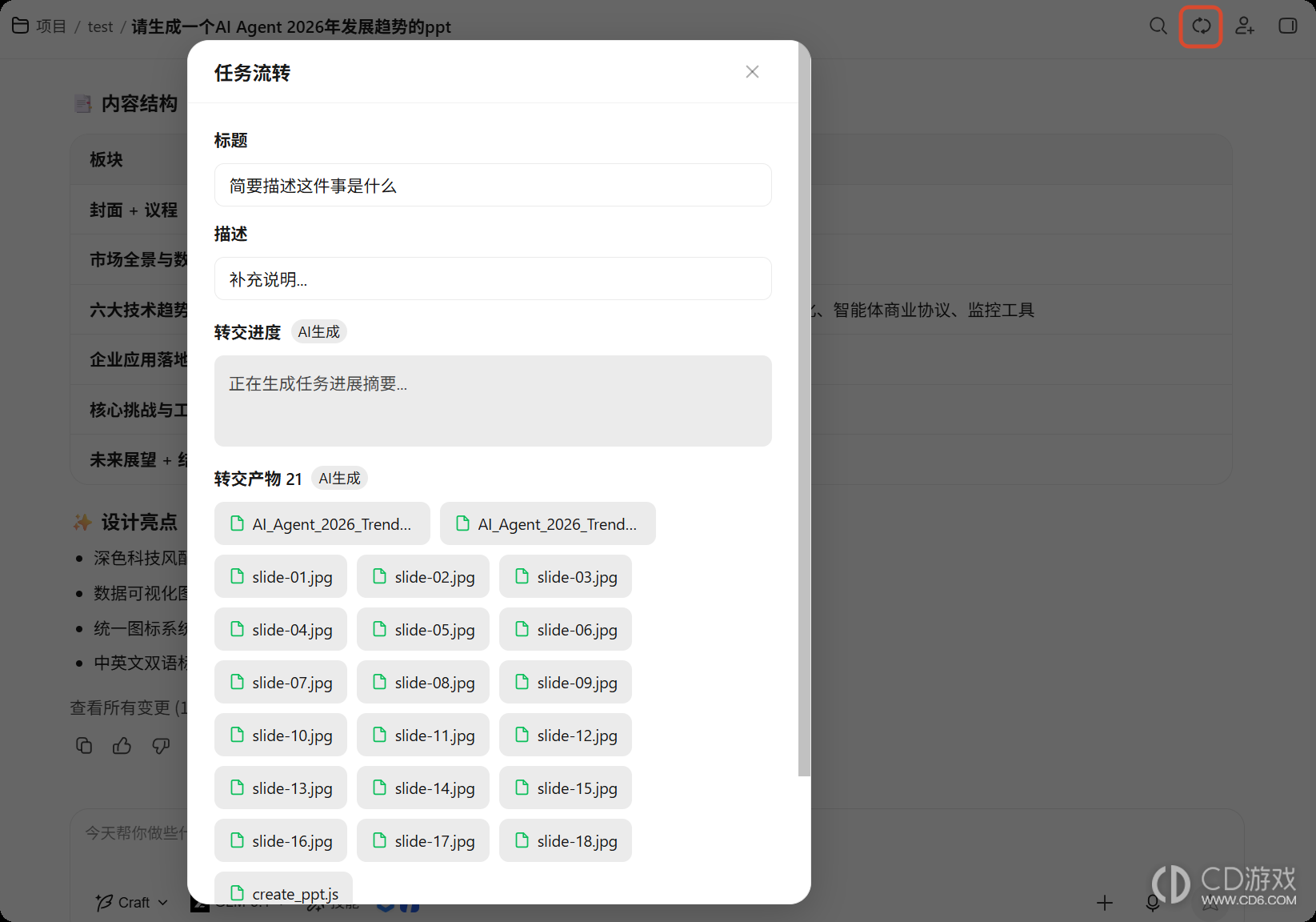Click the dialog's vertical scrollbar

coord(804,408)
